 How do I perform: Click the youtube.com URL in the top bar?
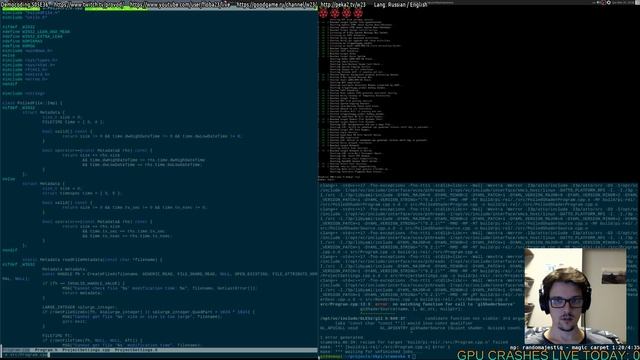point(181,5)
